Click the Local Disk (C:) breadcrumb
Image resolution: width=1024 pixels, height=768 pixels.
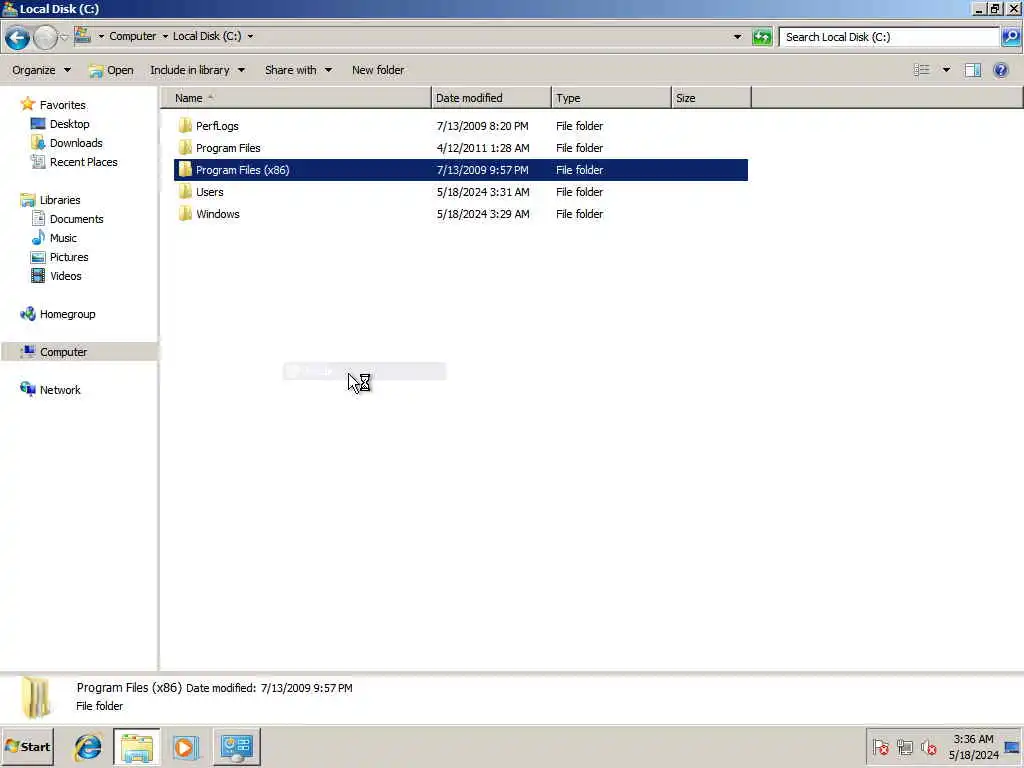(x=207, y=37)
